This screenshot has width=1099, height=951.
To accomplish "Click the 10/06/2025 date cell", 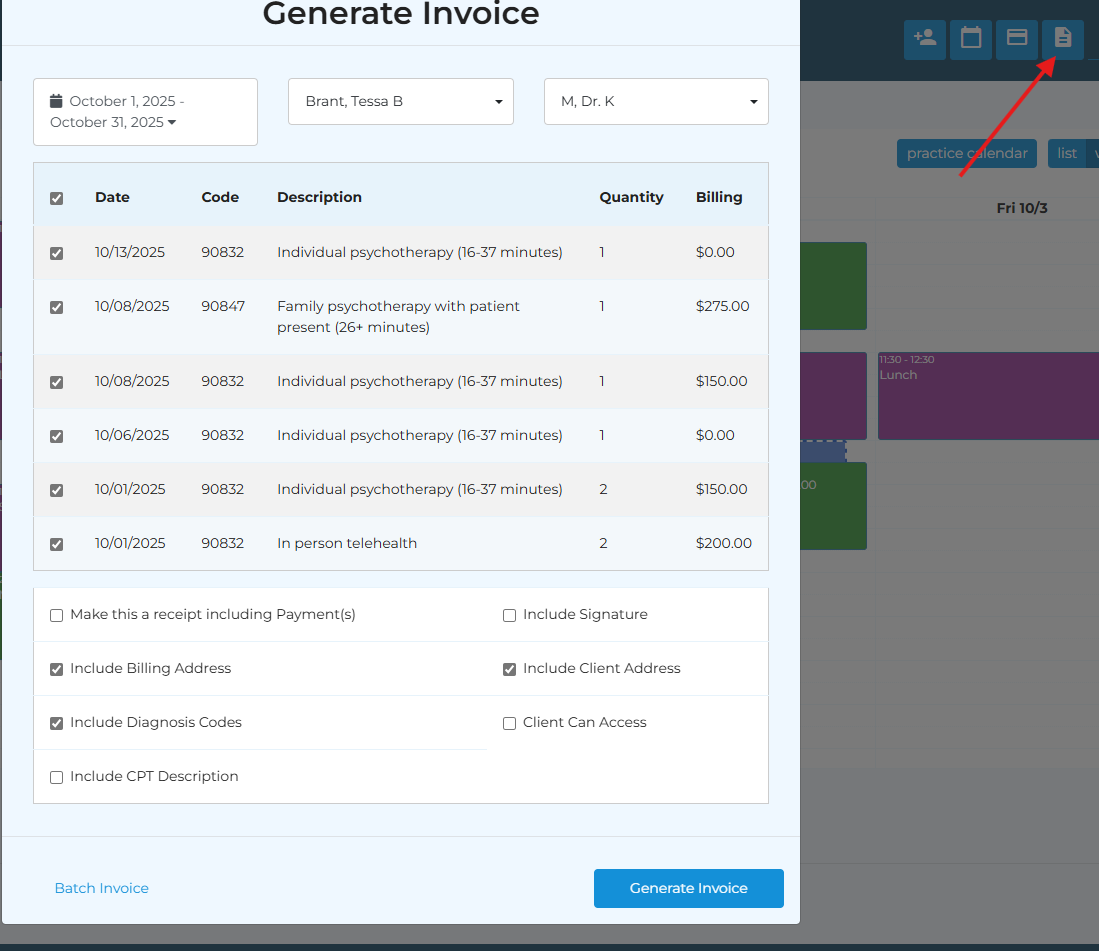I will click(x=132, y=435).
